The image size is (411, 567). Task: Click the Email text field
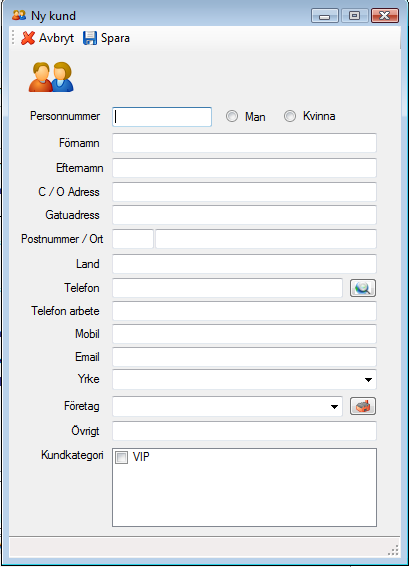pyautogui.click(x=244, y=357)
